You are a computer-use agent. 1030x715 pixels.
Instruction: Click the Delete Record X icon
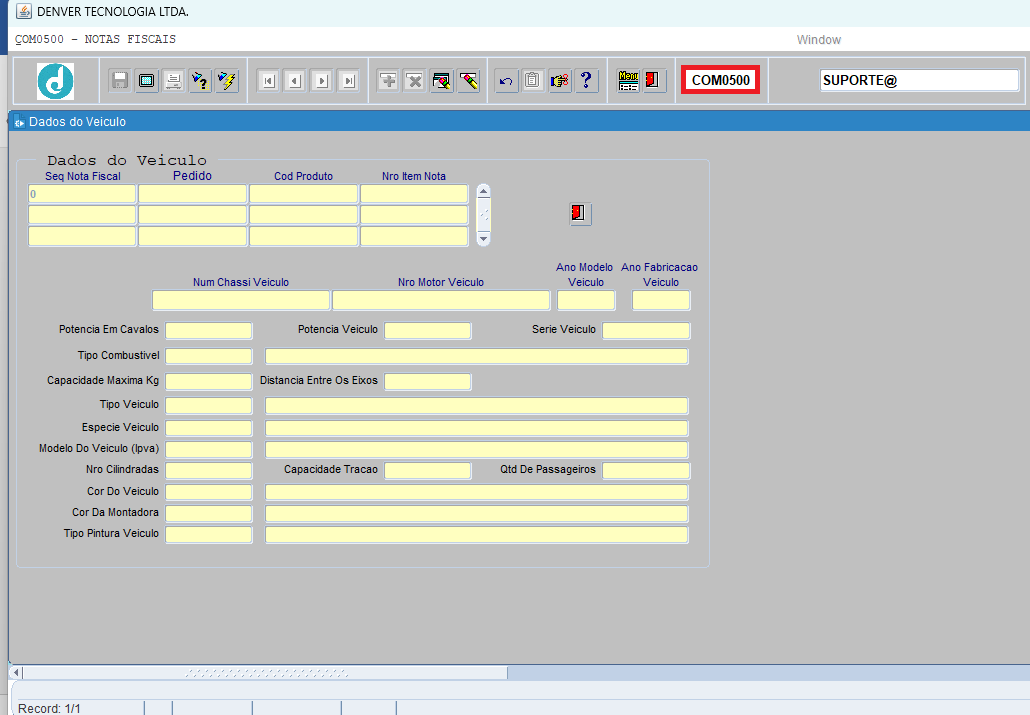coord(414,81)
